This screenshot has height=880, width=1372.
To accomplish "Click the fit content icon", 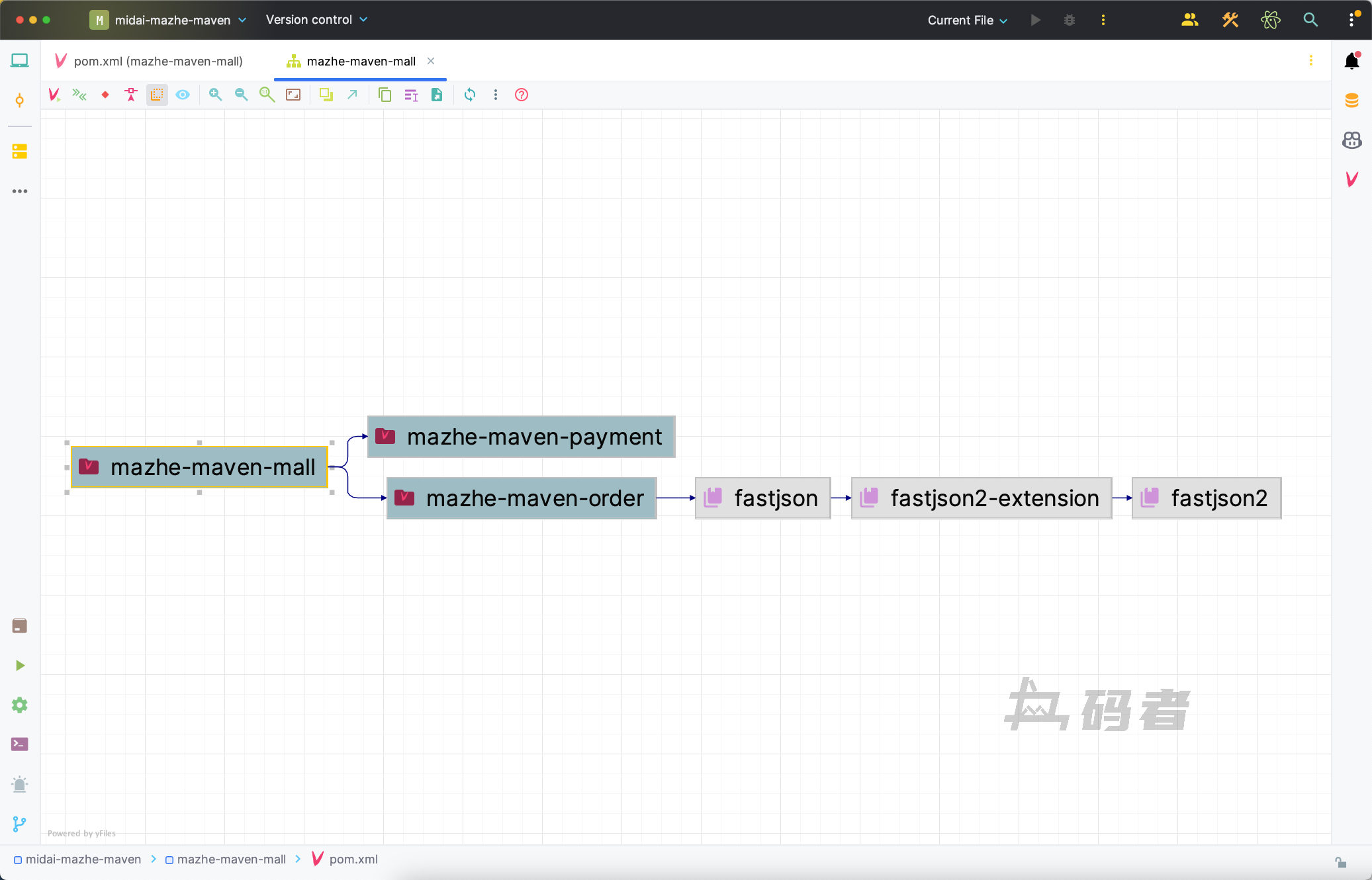I will point(293,95).
